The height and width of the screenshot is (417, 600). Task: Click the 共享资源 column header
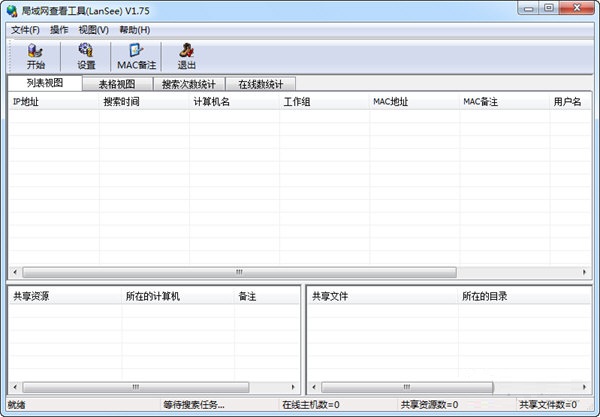[65, 296]
